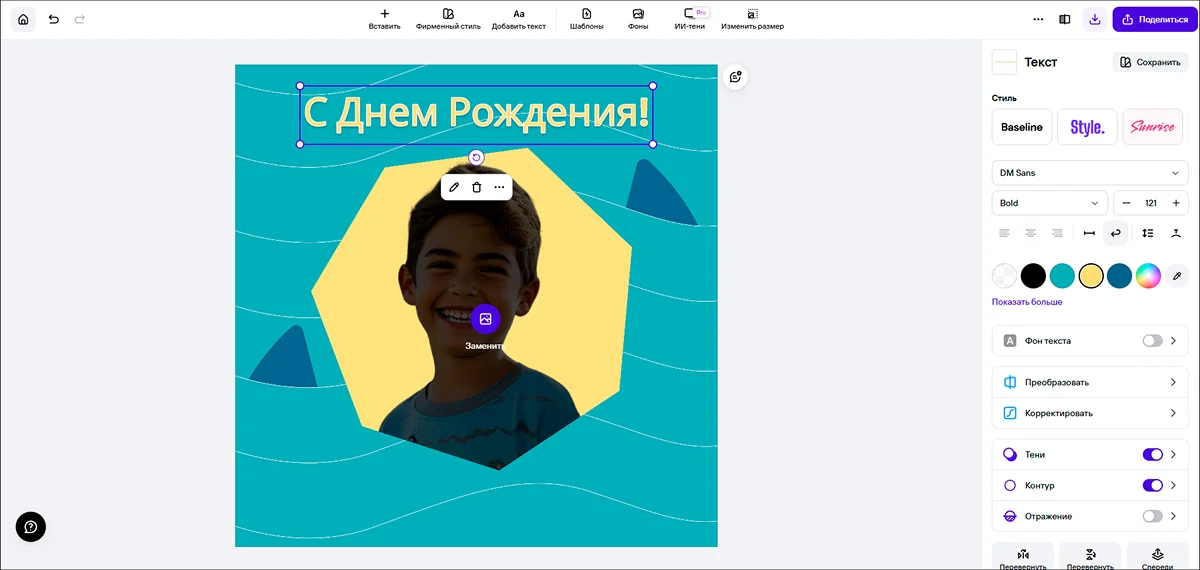The height and width of the screenshot is (570, 1200).
Task: Click the horizontal flip Перевернуть button
Action: 1023,556
